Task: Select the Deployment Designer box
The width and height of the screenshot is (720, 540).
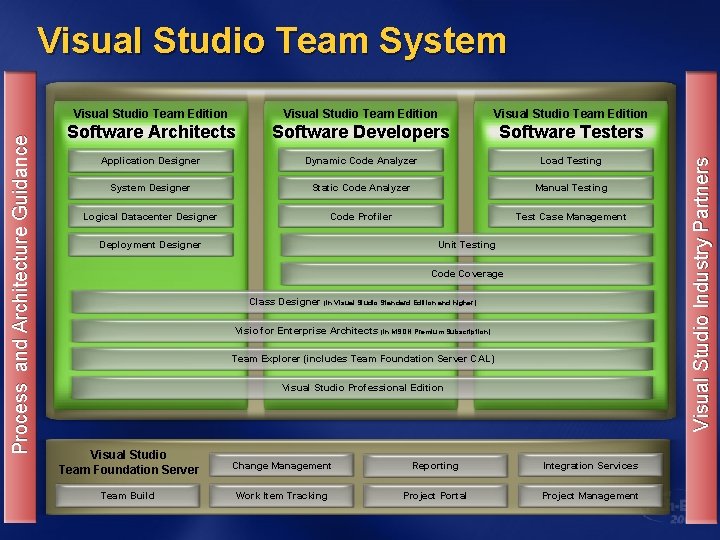Action: [x=151, y=245]
